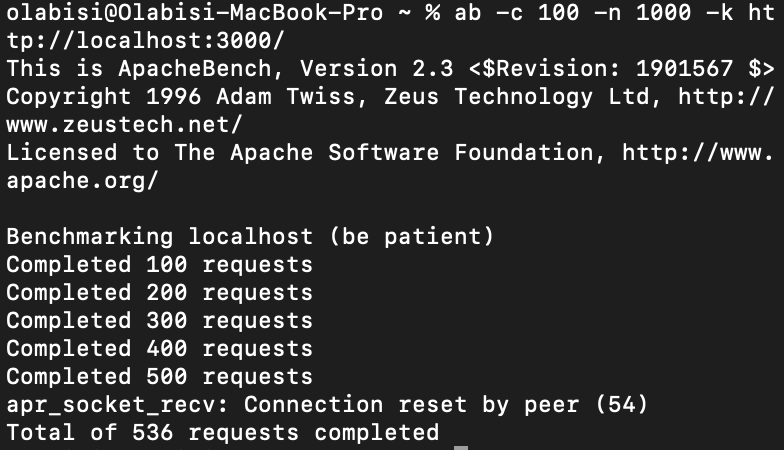
Task: Click the 'Completed 300 requests' line
Action: tap(159, 321)
